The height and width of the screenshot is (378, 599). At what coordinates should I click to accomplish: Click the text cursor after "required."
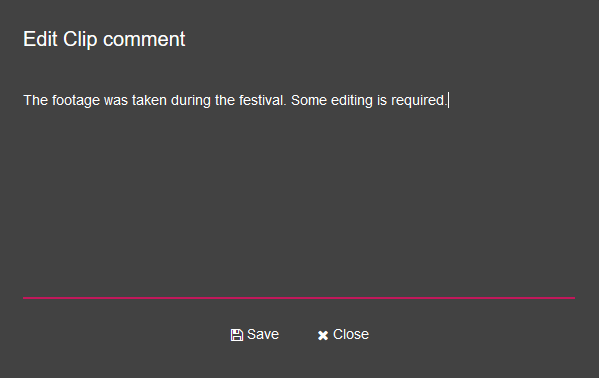[x=448, y=100]
